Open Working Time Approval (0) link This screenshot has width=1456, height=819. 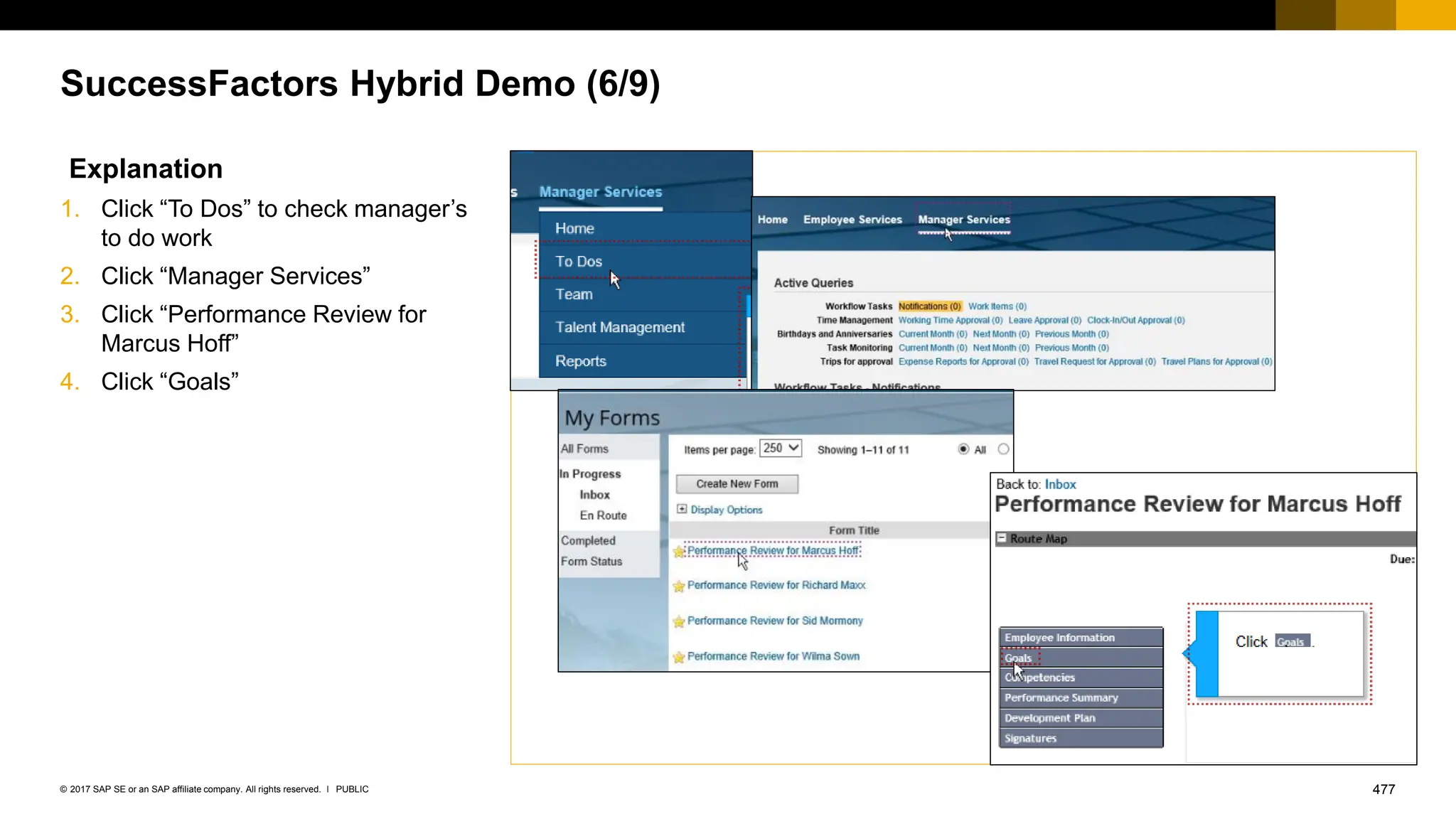pos(951,321)
